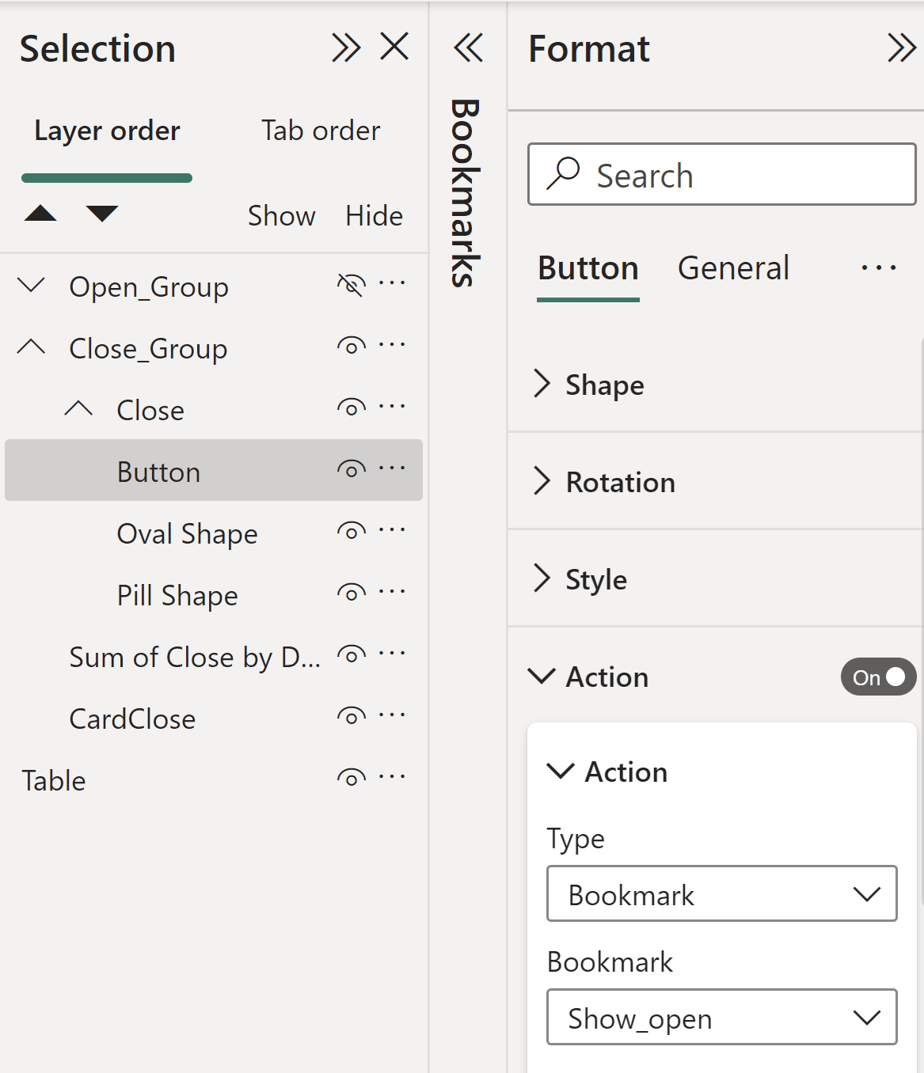Open the Bookmark dropdown showing Show_open
Viewport: 924px width, 1073px height.
(x=721, y=1017)
